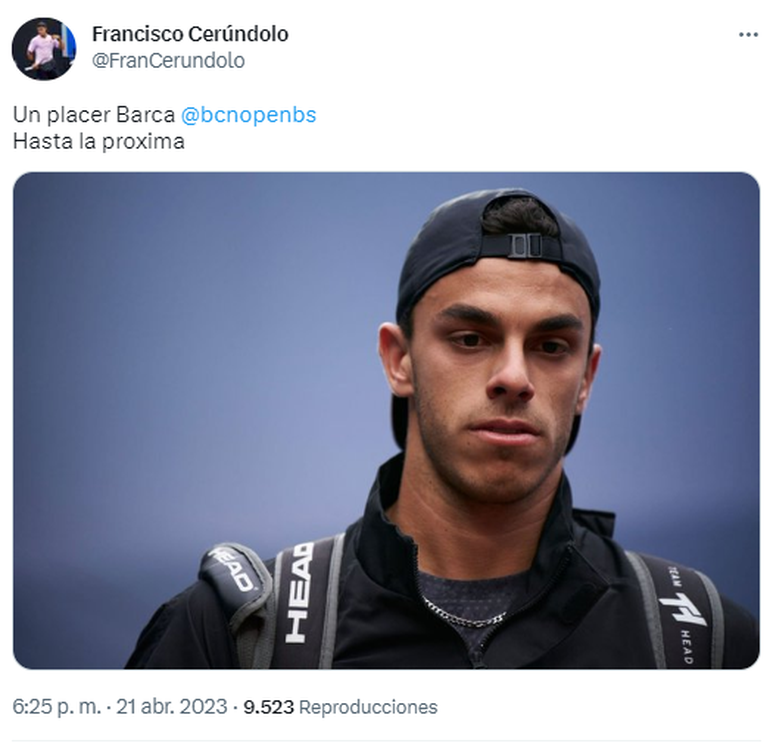Click the 6:25 p. m. timestamp
The image size is (770, 743).
tap(56, 707)
